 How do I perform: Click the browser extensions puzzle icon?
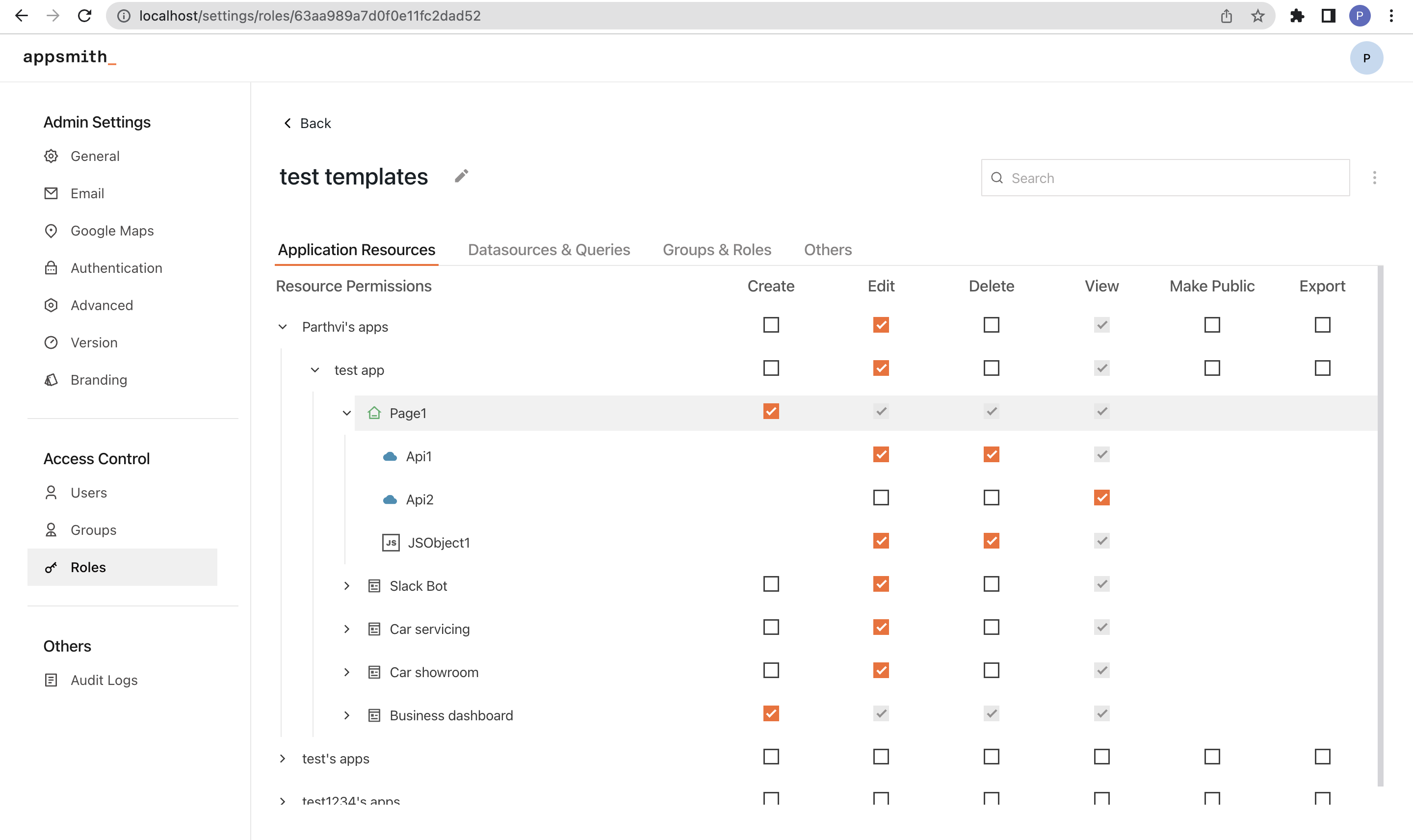click(1296, 16)
